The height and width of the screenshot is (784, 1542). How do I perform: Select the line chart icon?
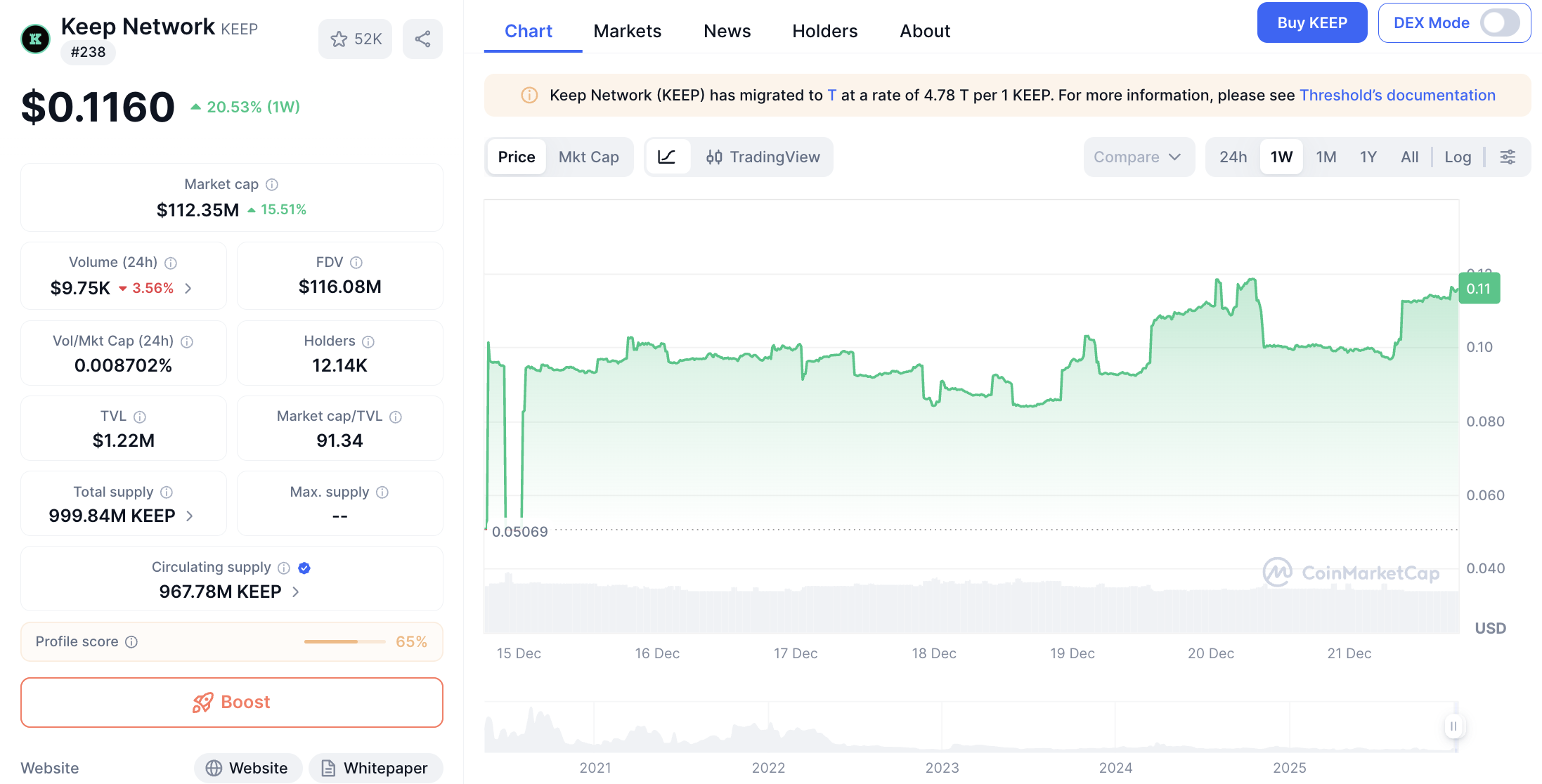click(x=667, y=157)
